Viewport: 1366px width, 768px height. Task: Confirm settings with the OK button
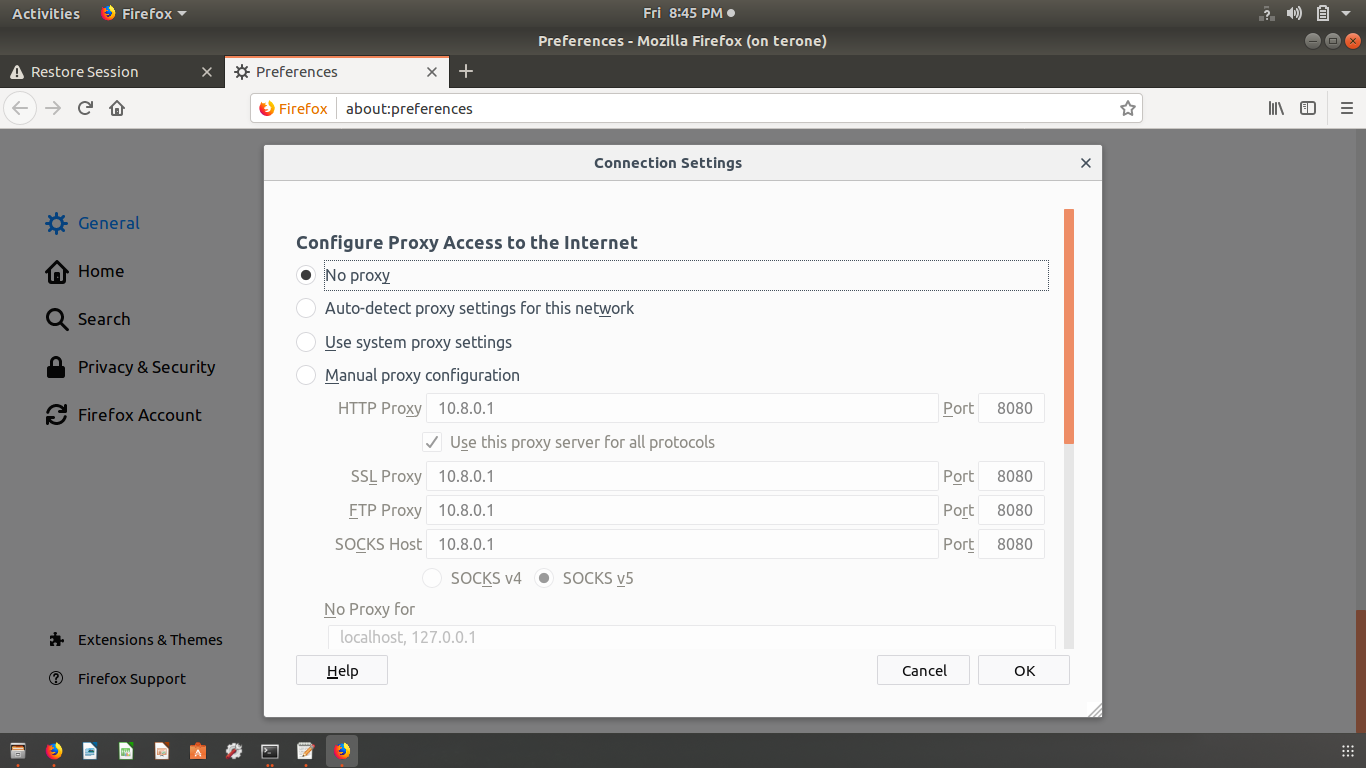click(1024, 670)
